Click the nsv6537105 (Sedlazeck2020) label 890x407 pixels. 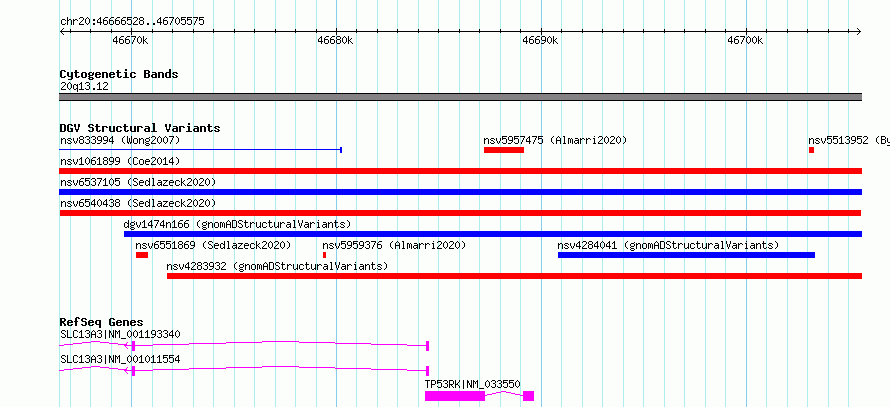138,182
